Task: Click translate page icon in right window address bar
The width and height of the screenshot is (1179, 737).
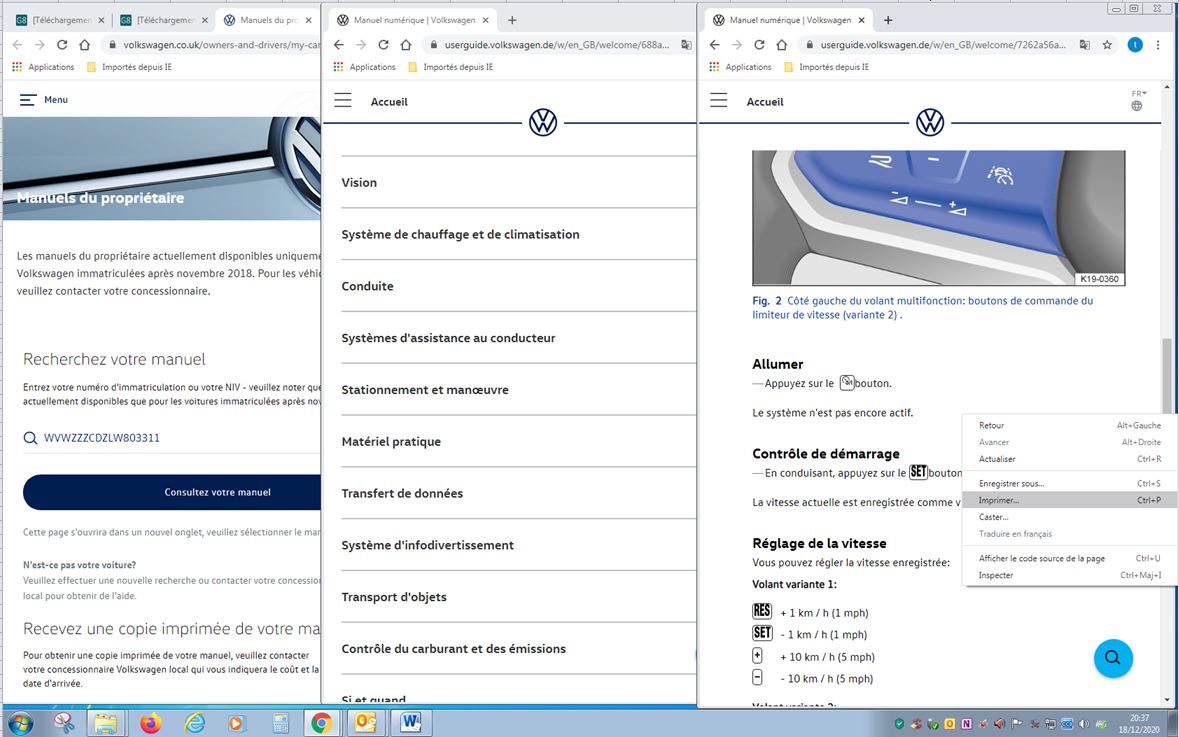Action: click(x=1084, y=45)
